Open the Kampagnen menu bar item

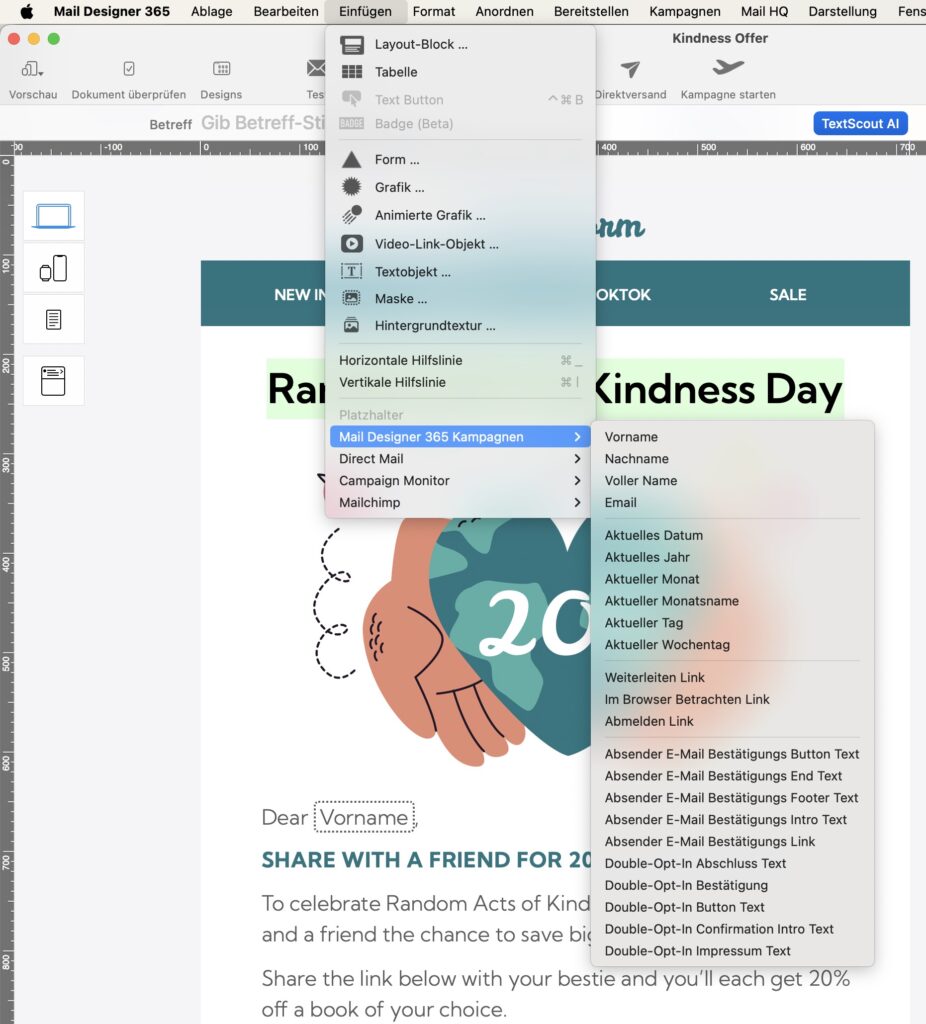684,11
